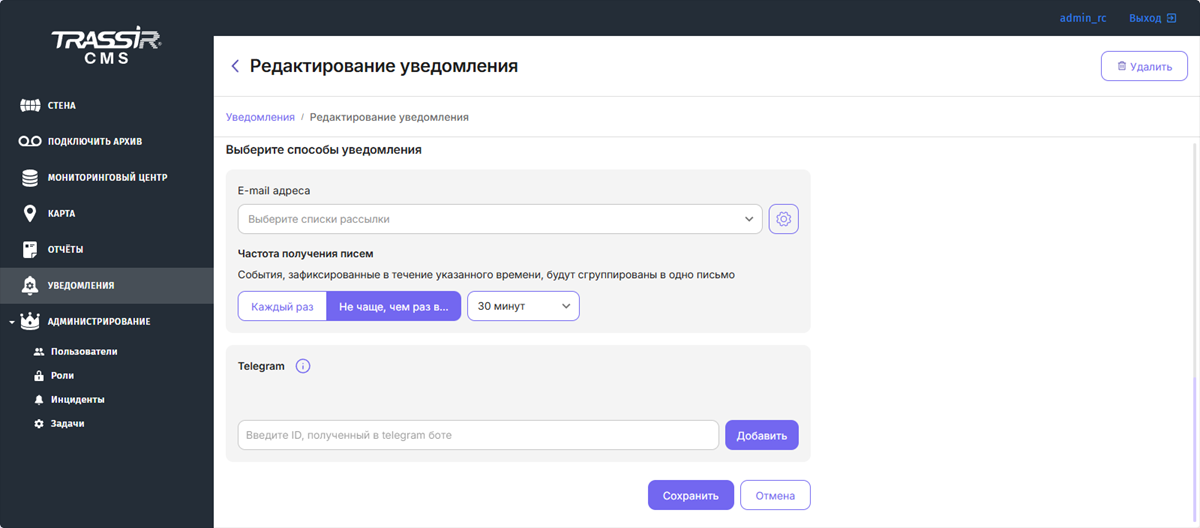Screen dimensions: 1200x528
Task: Click the video wall icon beside Стена
Action: point(30,106)
